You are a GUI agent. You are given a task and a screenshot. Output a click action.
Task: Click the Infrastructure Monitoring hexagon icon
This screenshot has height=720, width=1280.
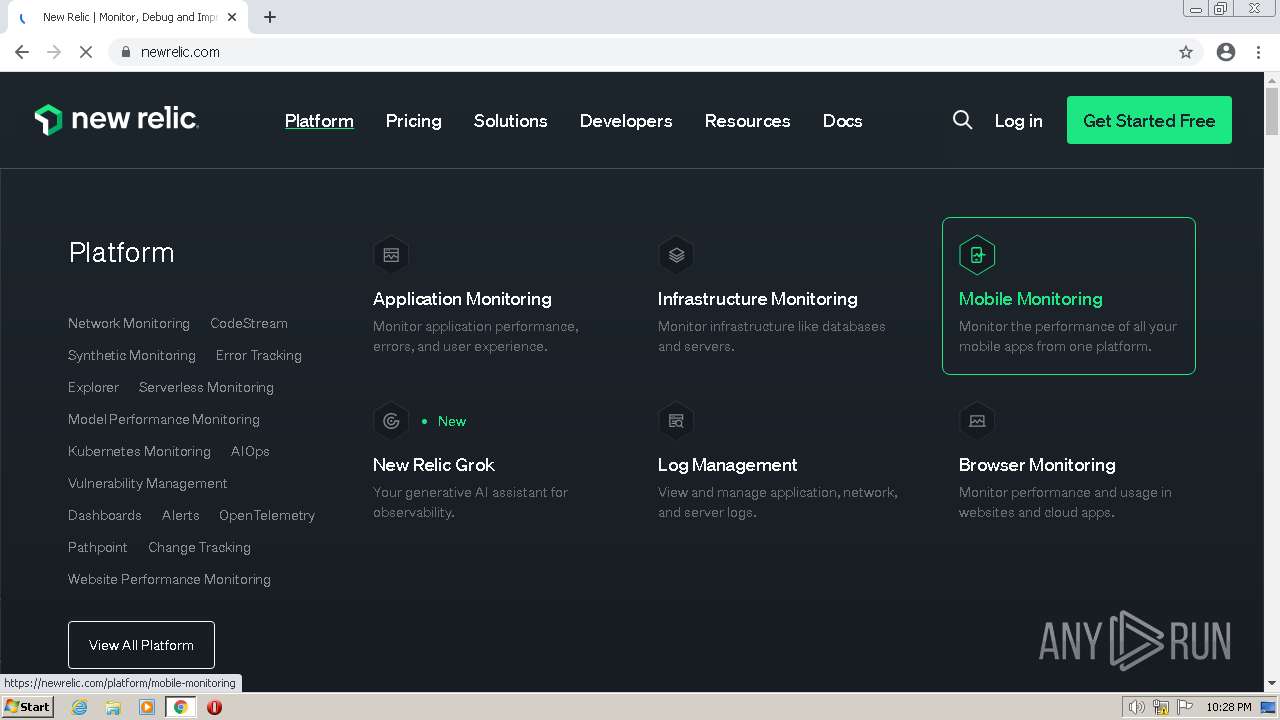[x=676, y=255]
